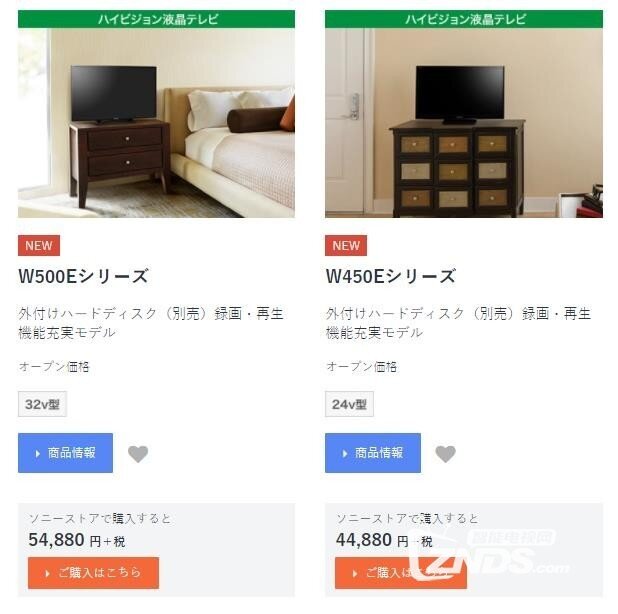Favorite the W500E series with heart icon
The height and width of the screenshot is (614, 618).
(138, 454)
